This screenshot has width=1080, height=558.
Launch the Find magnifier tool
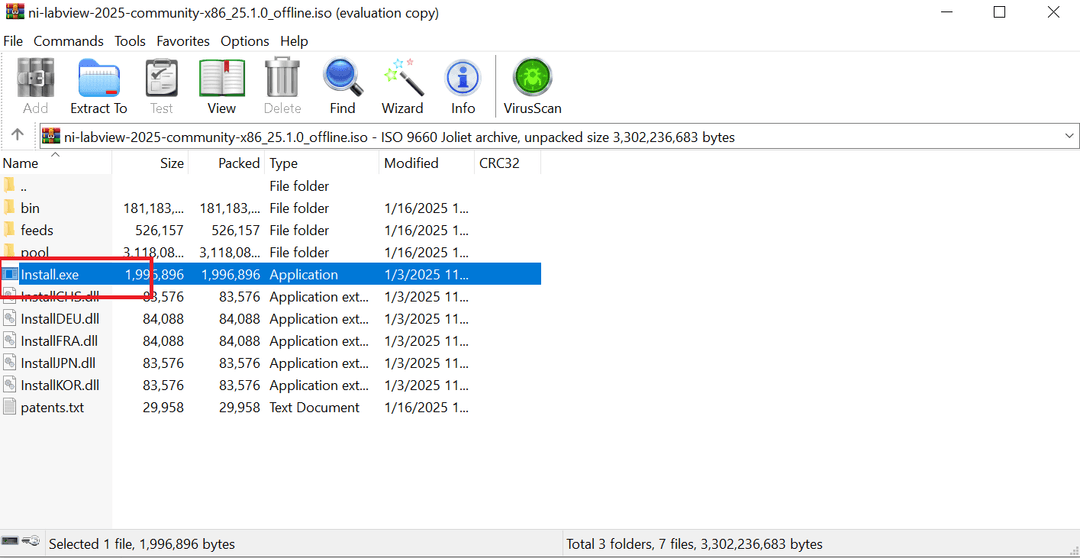coord(342,86)
